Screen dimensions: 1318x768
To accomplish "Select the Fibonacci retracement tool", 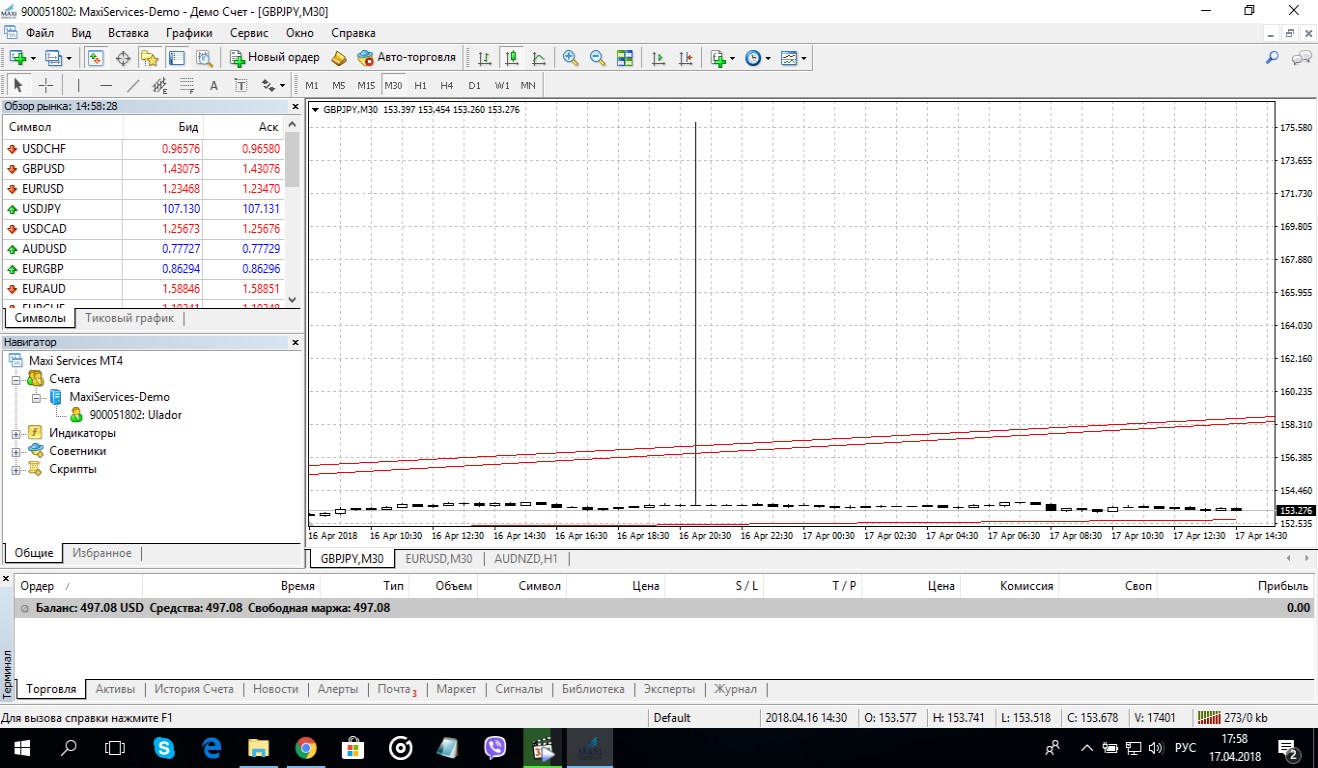I will (x=187, y=85).
